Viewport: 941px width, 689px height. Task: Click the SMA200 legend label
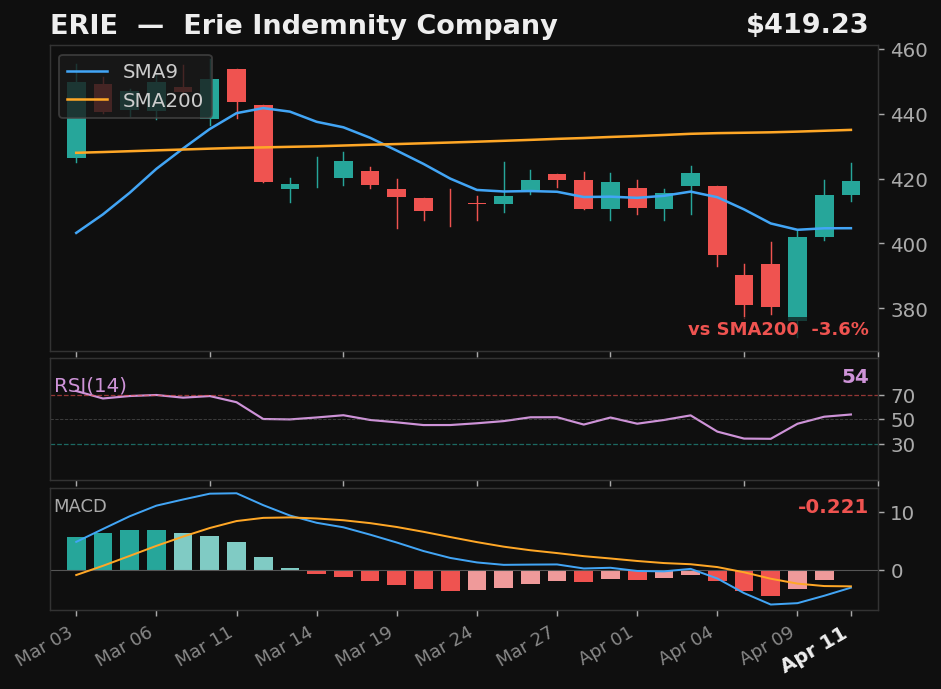tap(163, 100)
